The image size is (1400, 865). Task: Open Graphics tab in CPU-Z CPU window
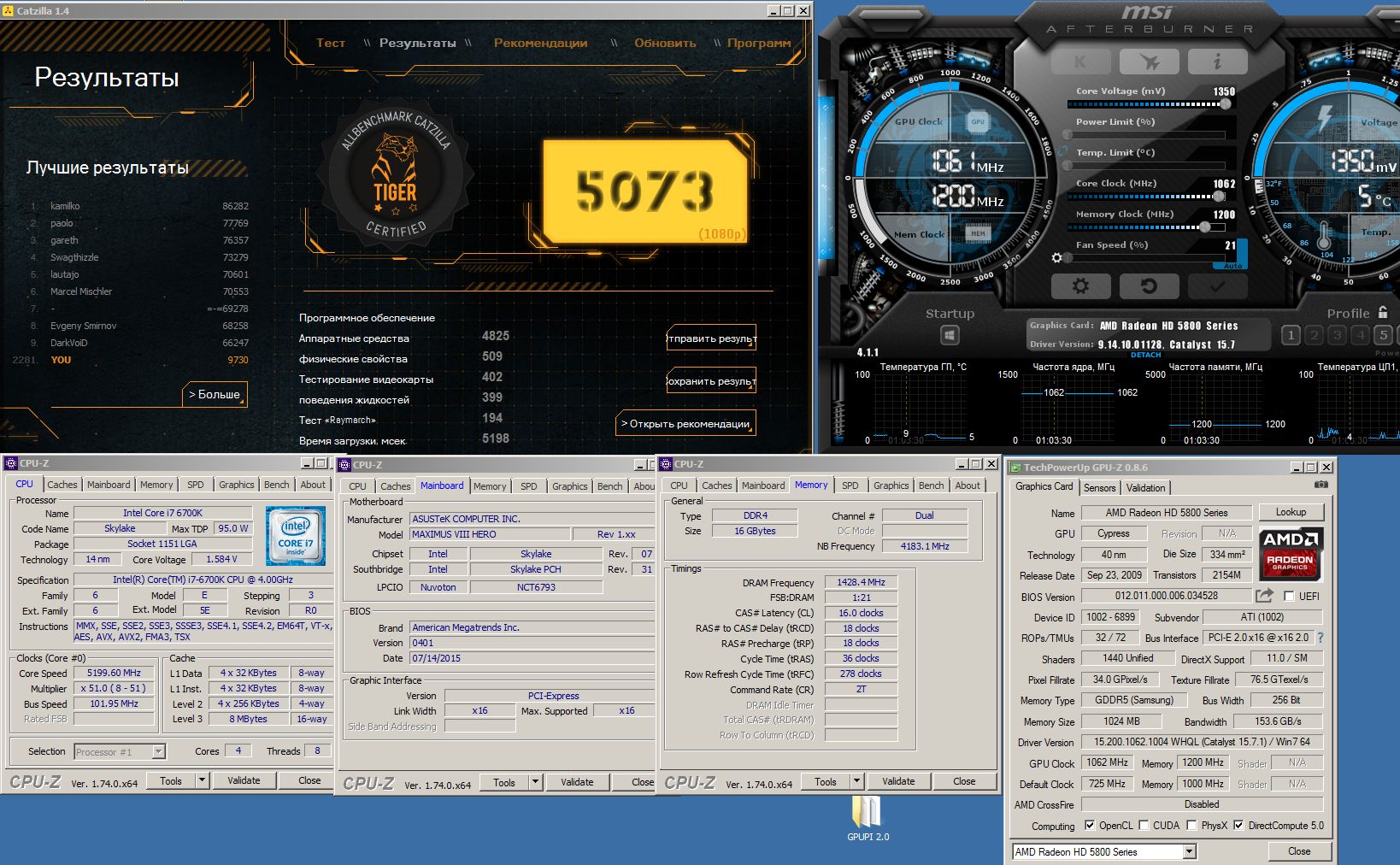[236, 485]
